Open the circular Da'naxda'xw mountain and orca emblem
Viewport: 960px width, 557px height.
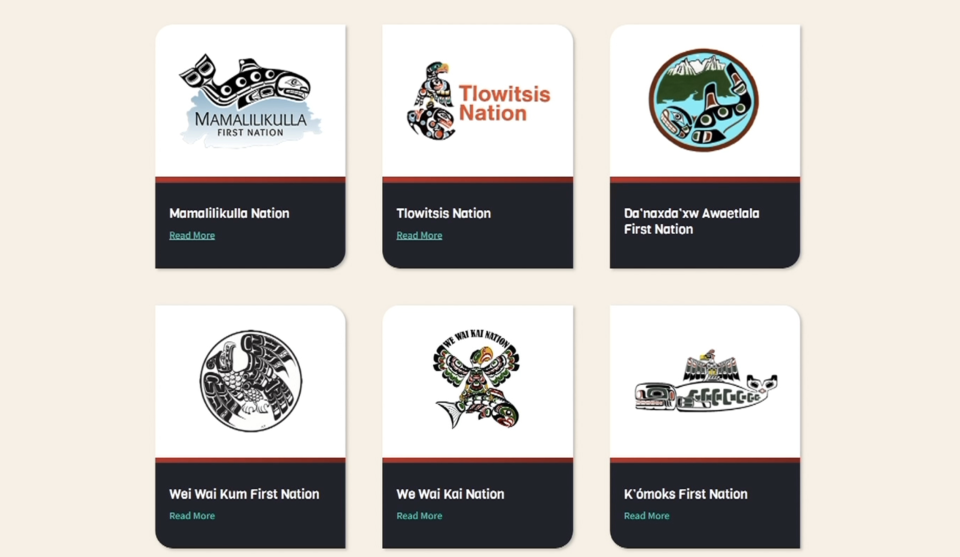pyautogui.click(x=704, y=100)
